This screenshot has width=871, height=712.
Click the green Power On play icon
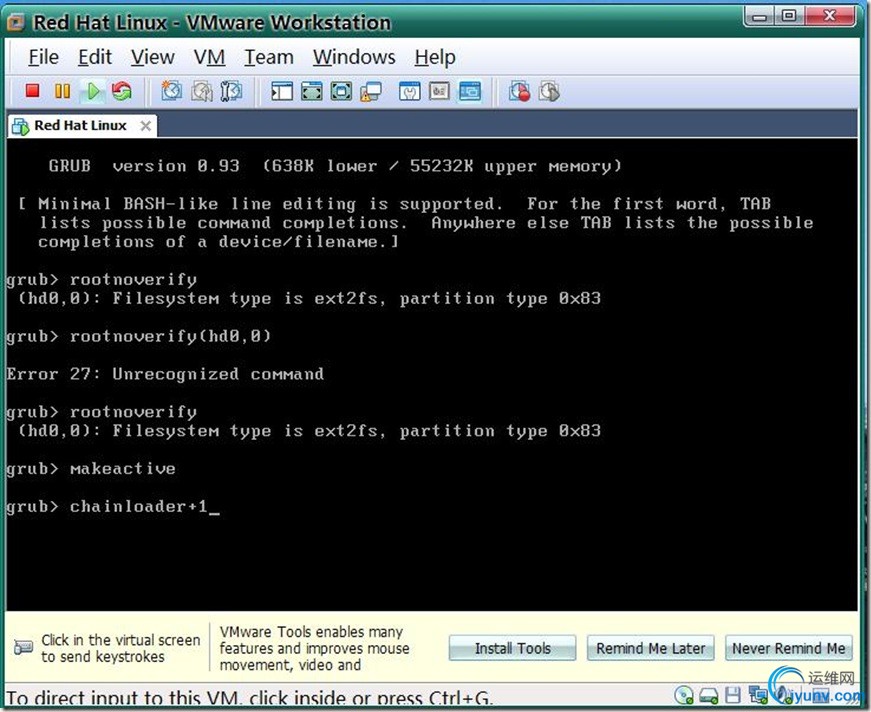pyautogui.click(x=93, y=92)
